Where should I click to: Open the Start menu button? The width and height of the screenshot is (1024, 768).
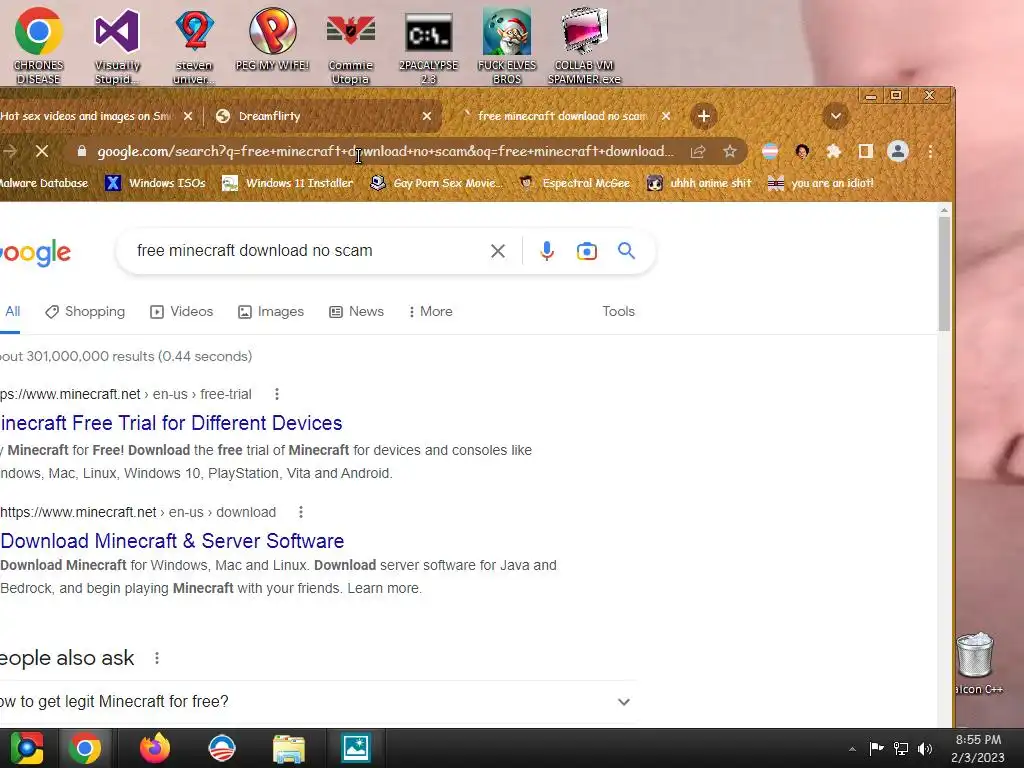pos(26,748)
